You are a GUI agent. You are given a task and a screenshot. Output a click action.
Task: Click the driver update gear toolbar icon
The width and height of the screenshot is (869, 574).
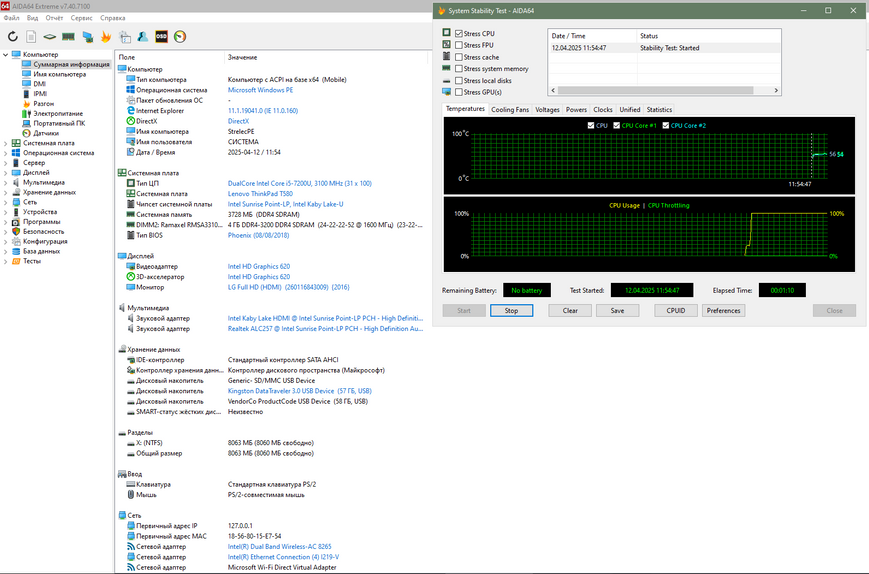click(125, 37)
